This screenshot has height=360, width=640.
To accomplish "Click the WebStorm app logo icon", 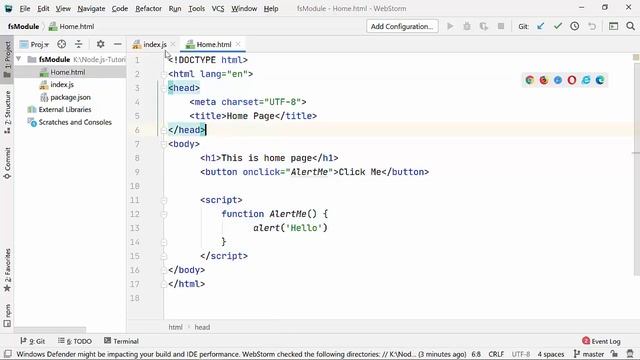I will tap(8, 8).
